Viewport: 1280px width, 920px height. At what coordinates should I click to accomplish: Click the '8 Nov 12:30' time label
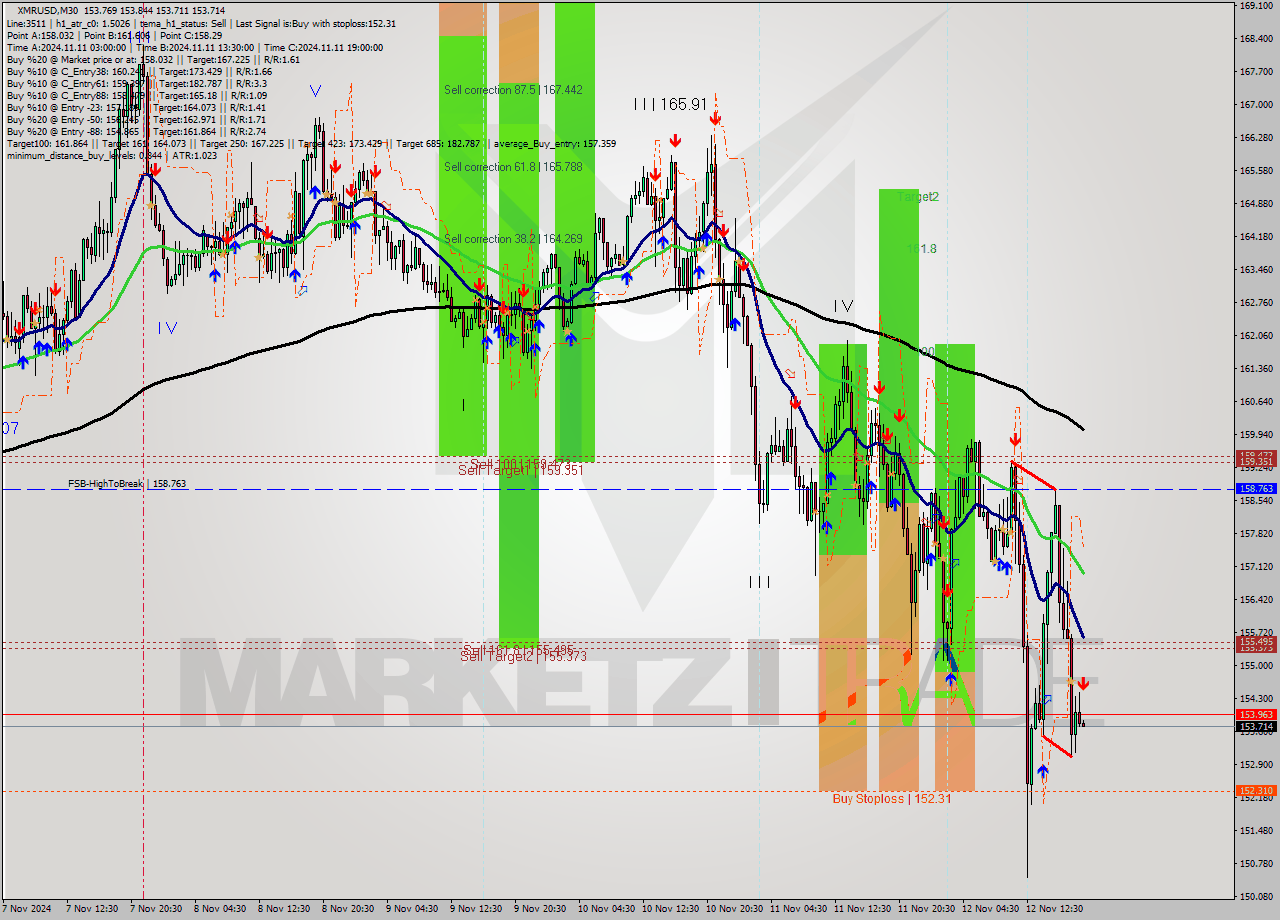point(284,909)
